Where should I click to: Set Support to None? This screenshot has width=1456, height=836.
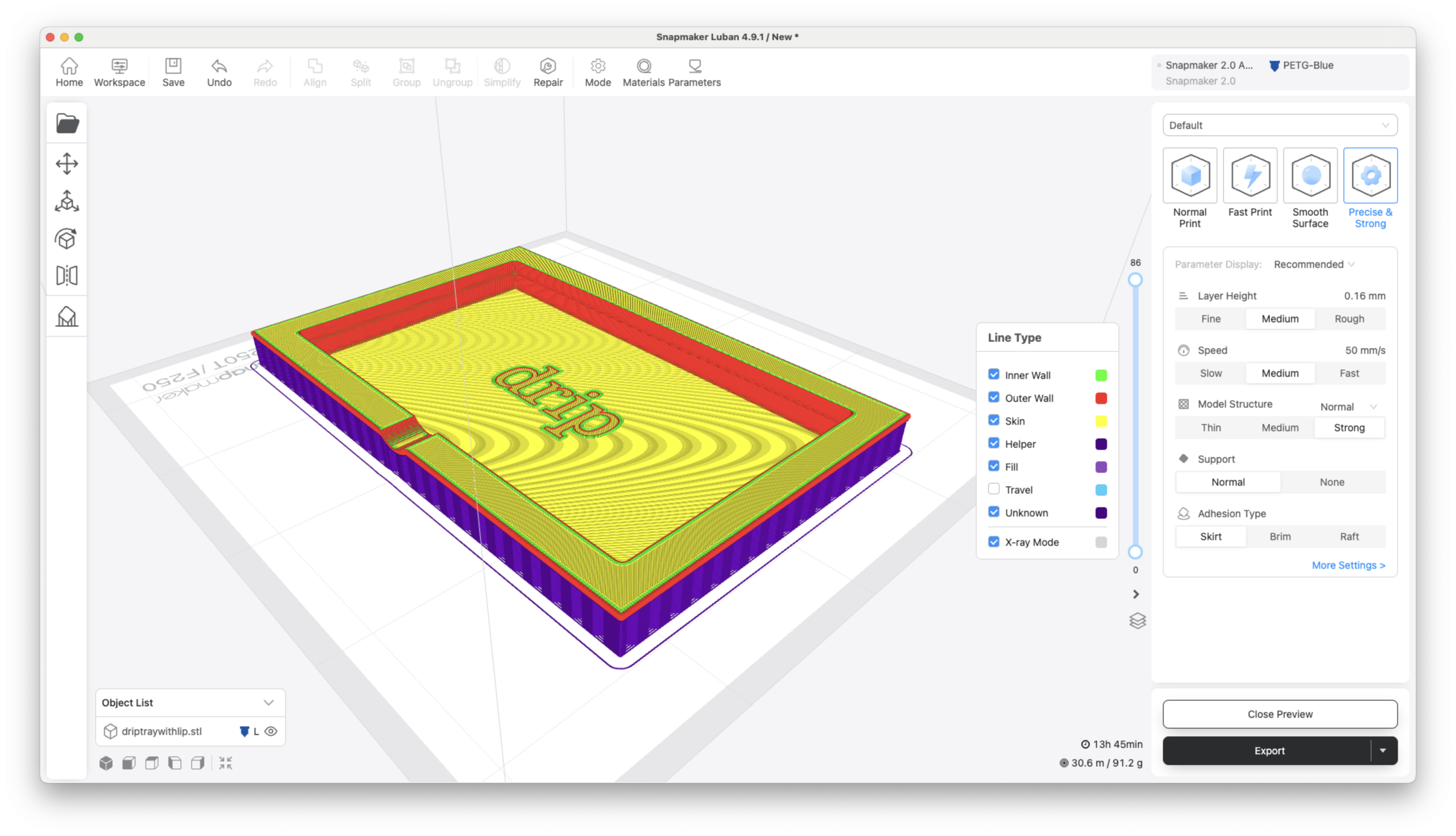pos(1332,482)
